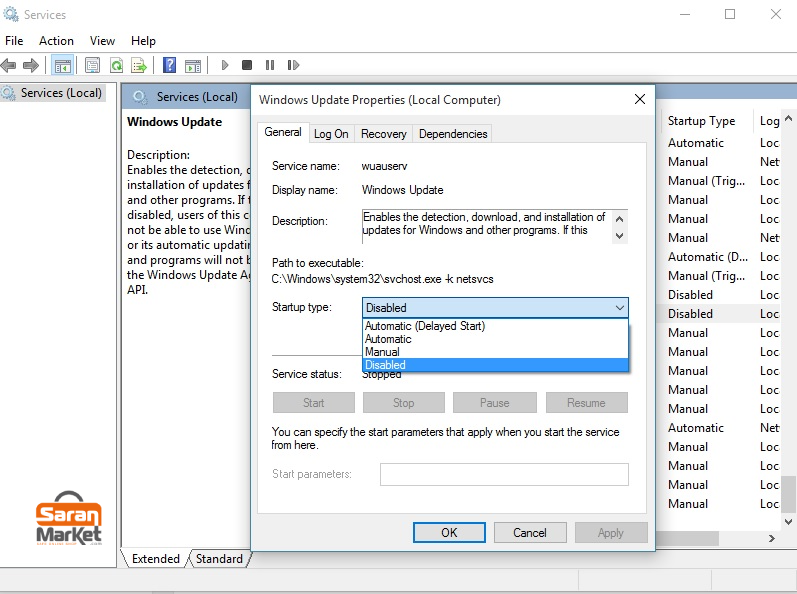Screen dimensions: 797x594
Task: Maximize the Services window
Action: pyautogui.click(x=730, y=14)
